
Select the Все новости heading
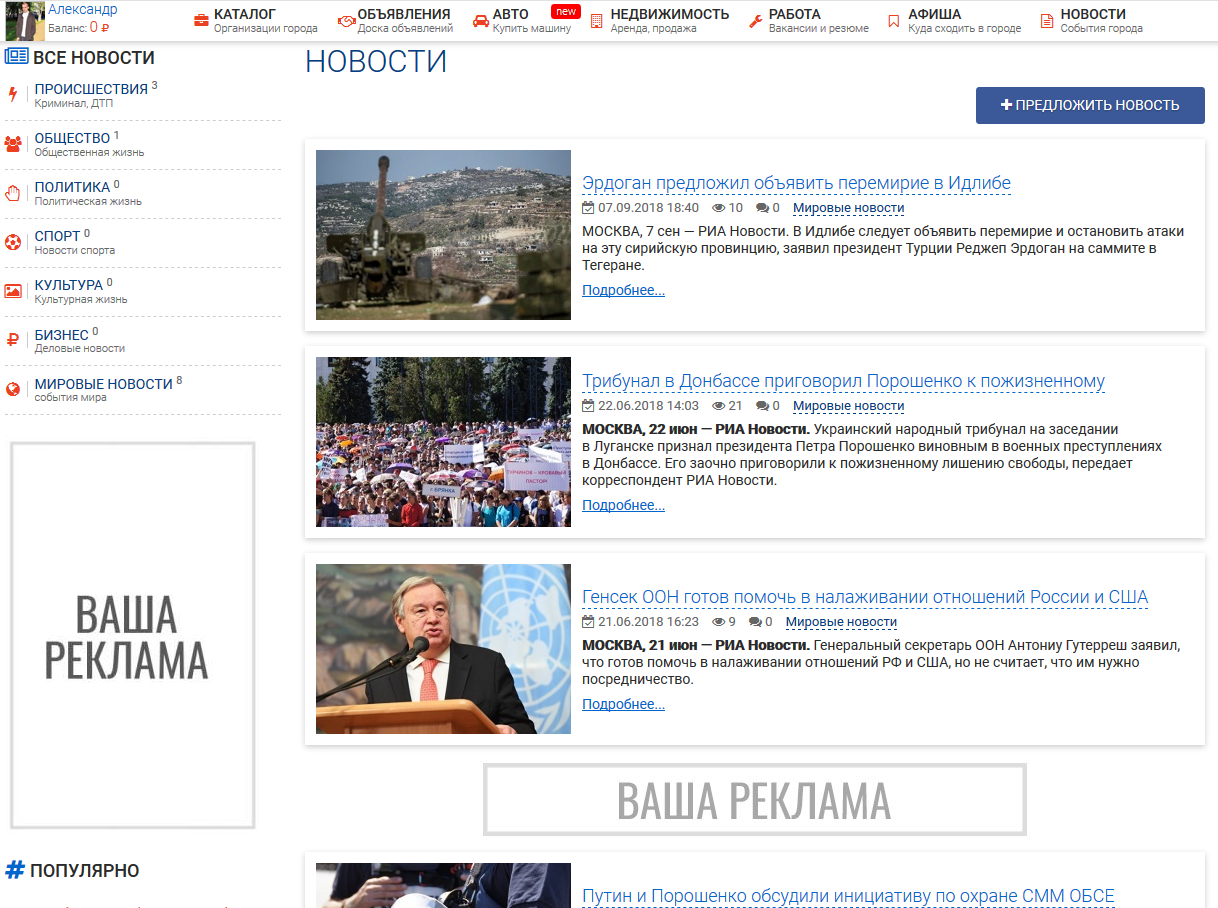point(94,58)
